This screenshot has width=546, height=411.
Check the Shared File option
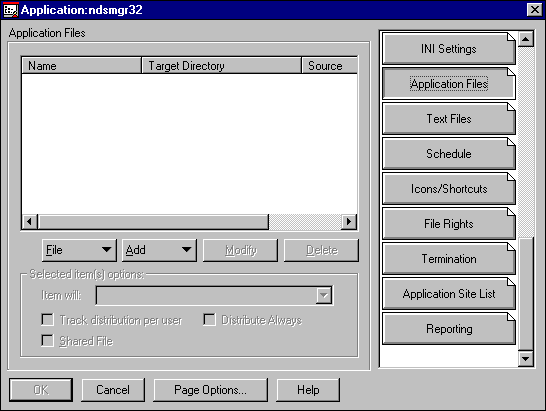(x=48, y=340)
